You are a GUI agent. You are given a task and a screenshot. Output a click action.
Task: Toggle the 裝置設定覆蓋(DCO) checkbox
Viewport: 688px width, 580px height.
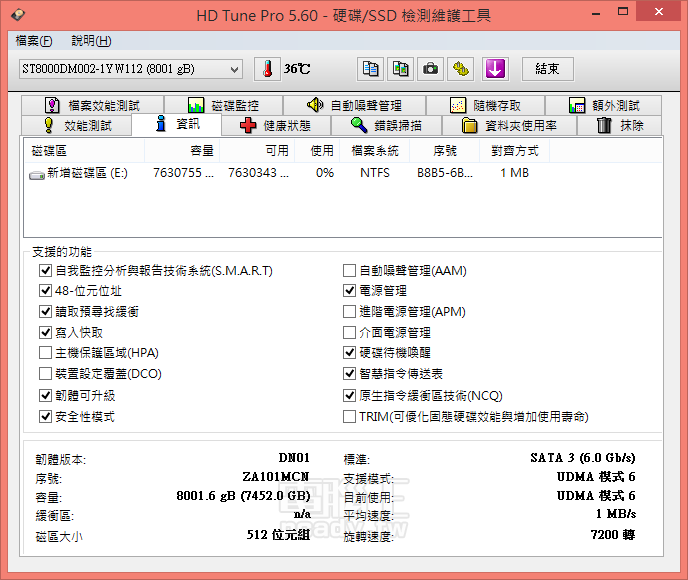46,373
